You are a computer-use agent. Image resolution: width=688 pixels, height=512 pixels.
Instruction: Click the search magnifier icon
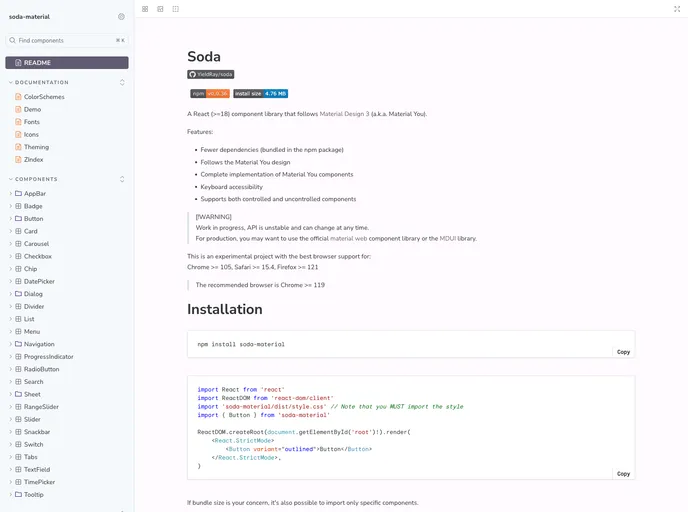click(x=12, y=40)
